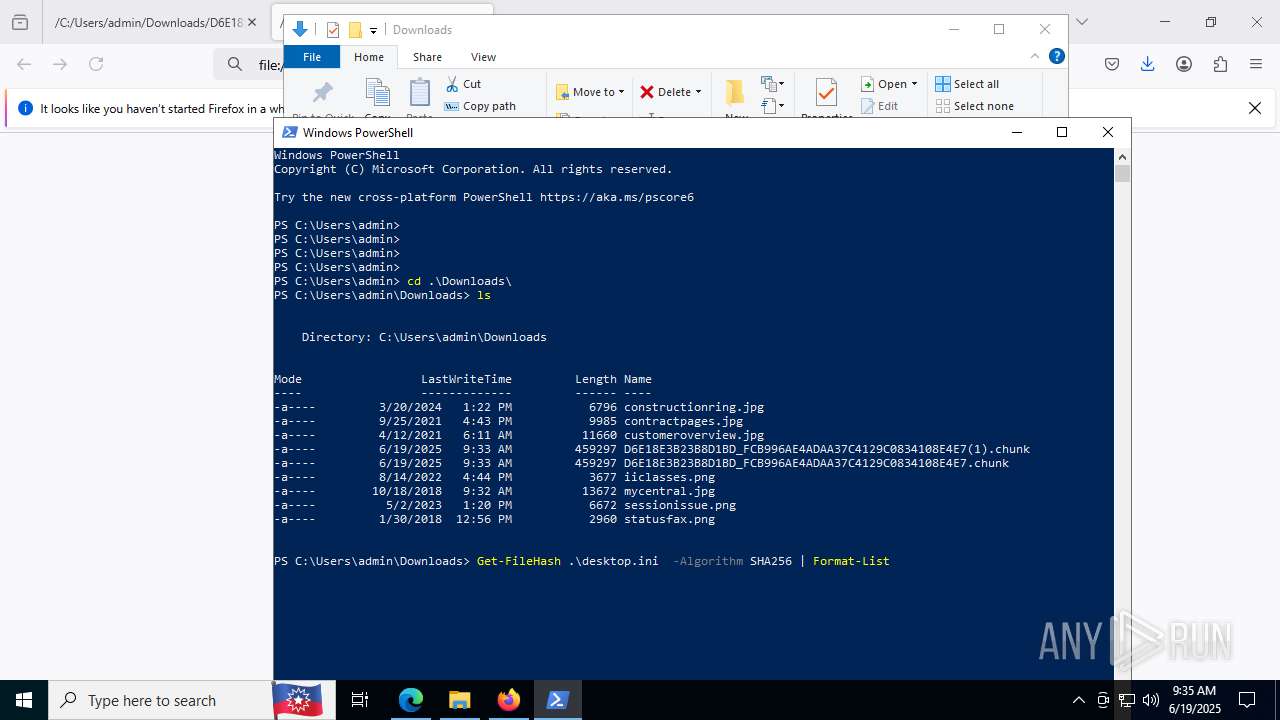Click the Get-FileHash command text
Screen dimensions: 1280x720
coord(519,561)
